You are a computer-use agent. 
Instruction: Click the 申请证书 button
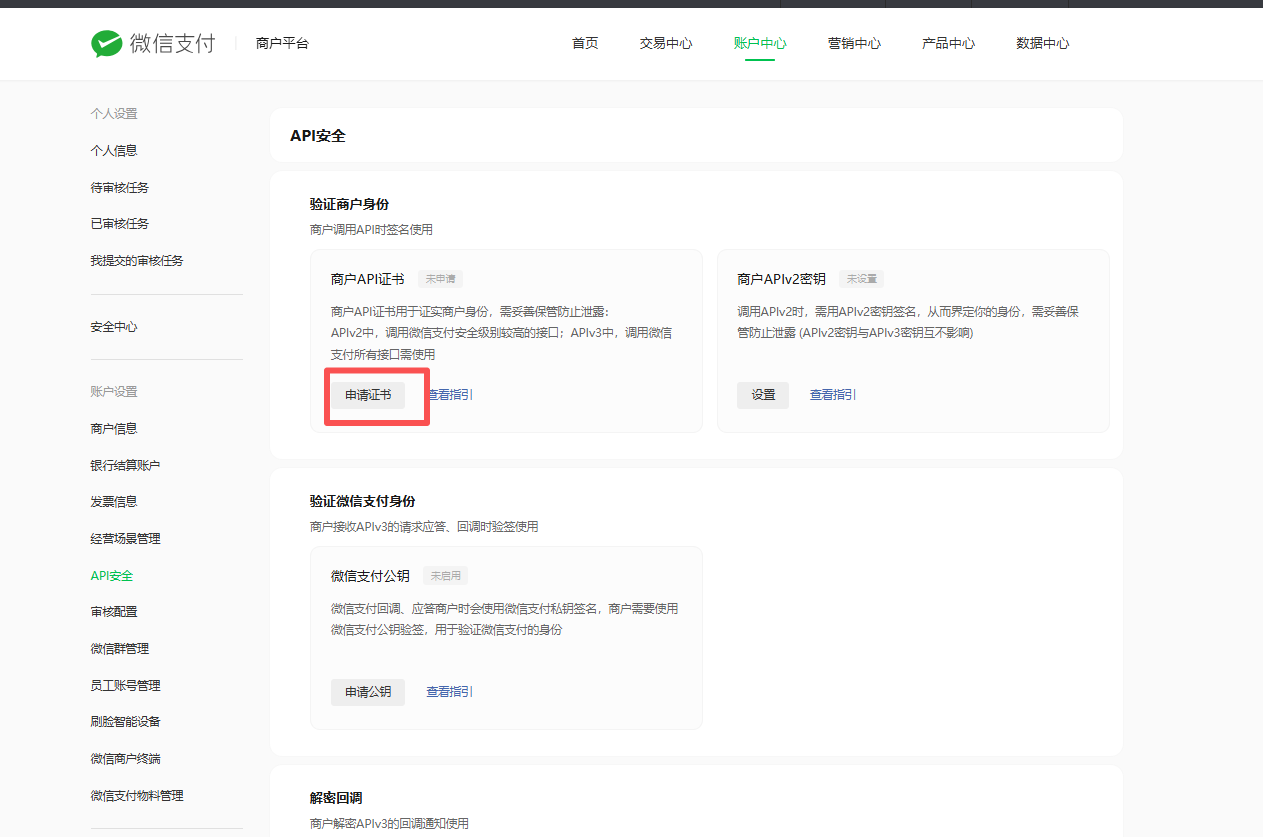[368, 395]
